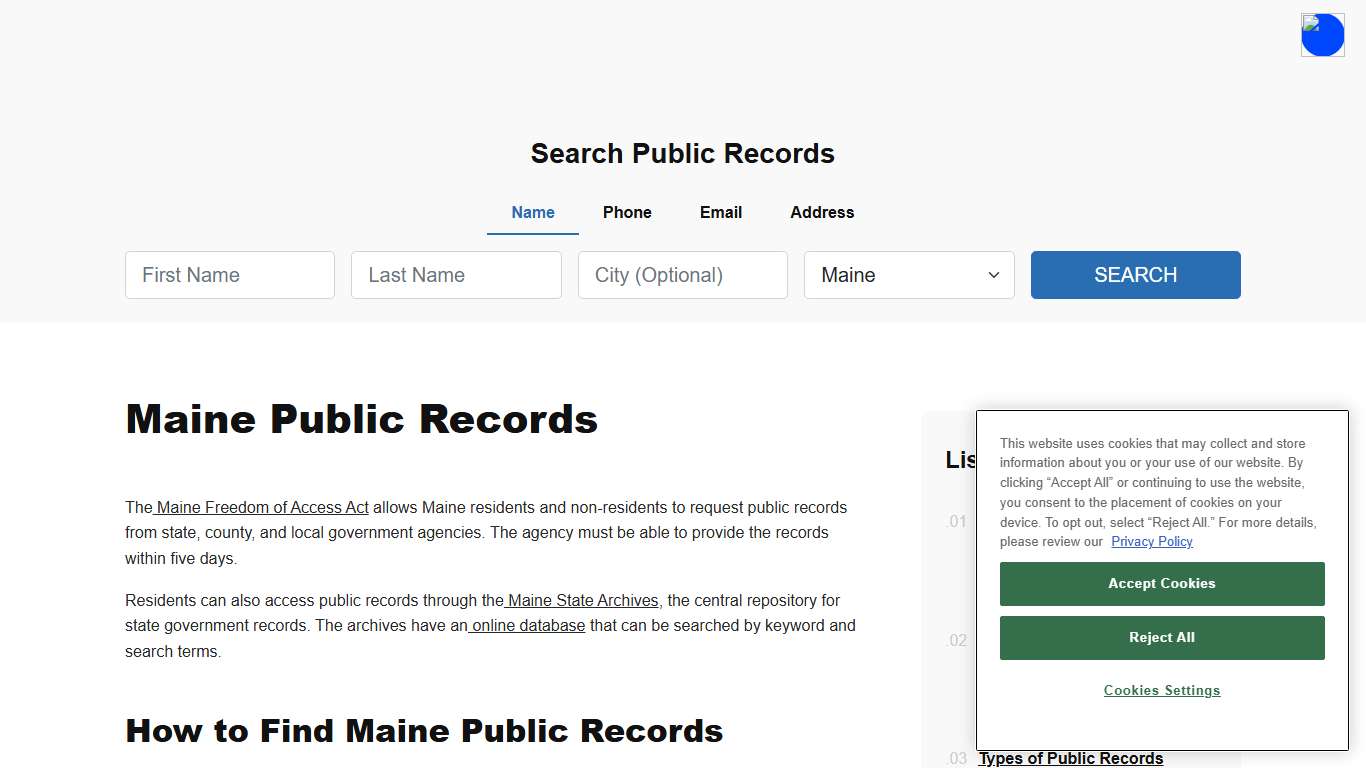The width and height of the screenshot is (1366, 768).
Task: Click the City (Optional) input field
Action: click(682, 275)
